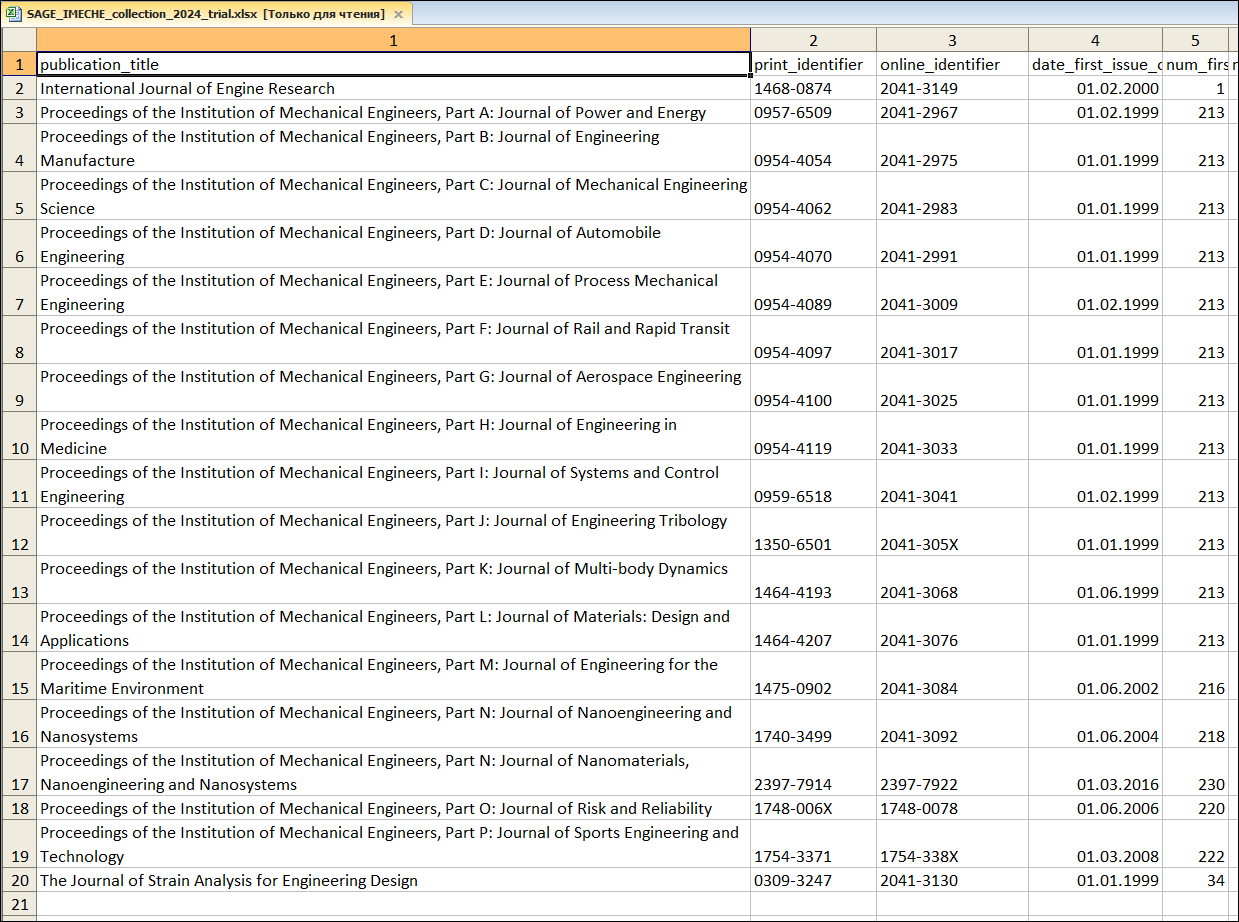Close the SAGE_IMECHE_collection_2024_trial.xlsx tab
1239x922 pixels.
pyautogui.click(x=398, y=15)
